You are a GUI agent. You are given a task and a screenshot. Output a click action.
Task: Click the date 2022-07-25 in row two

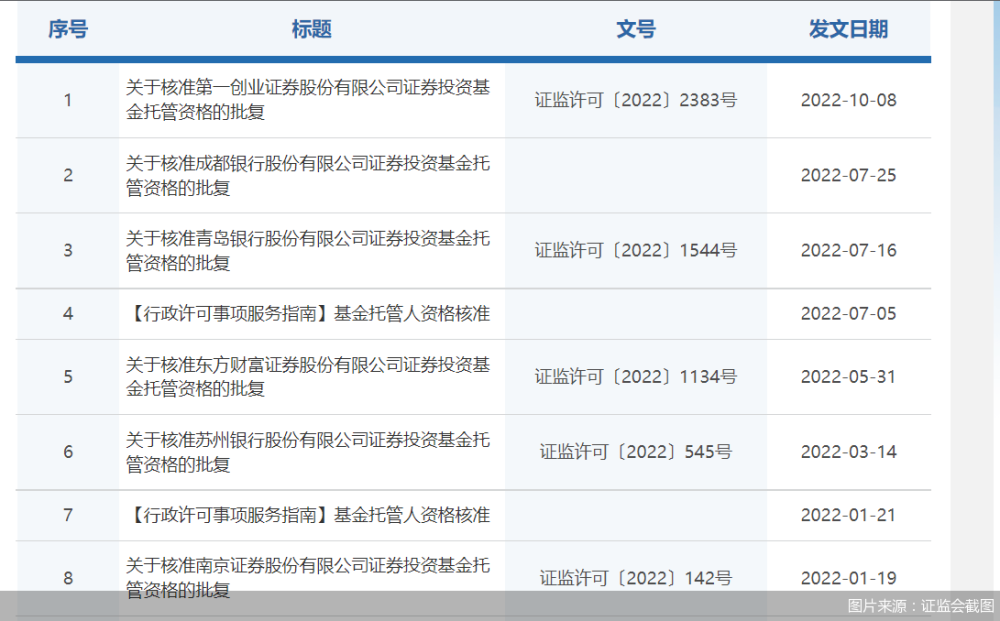(850, 175)
